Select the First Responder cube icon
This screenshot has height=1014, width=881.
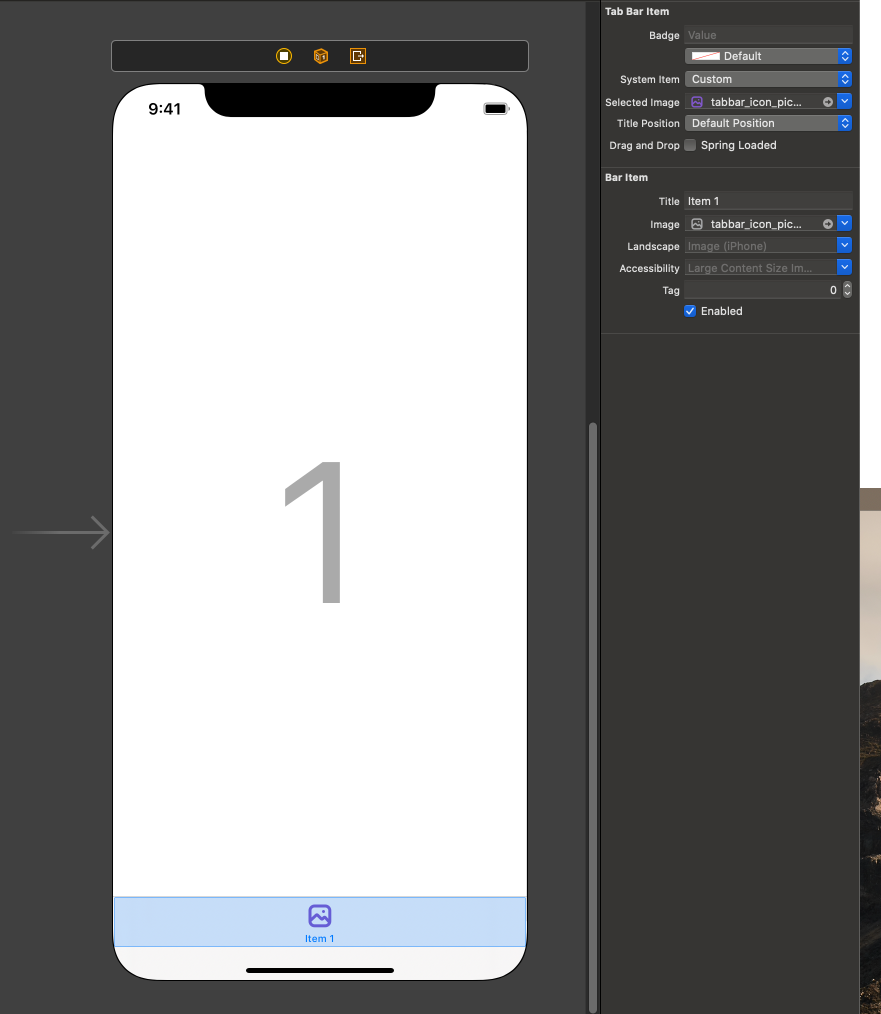click(x=321, y=56)
